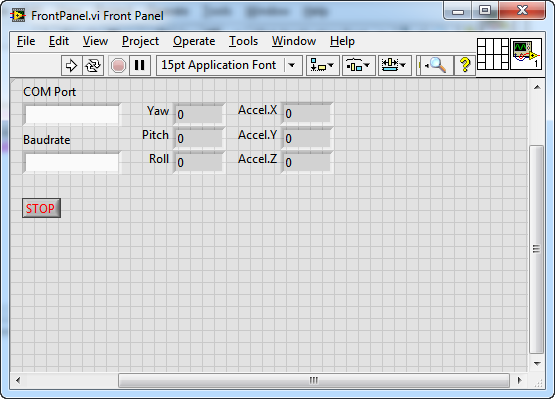The image size is (555, 399).
Task: Click the Roll indicator value
Action: 199,162
